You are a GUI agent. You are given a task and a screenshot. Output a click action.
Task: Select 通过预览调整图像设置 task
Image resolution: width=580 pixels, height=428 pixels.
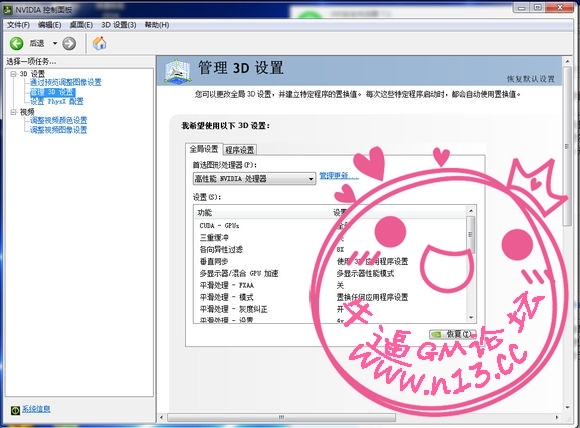click(x=65, y=82)
